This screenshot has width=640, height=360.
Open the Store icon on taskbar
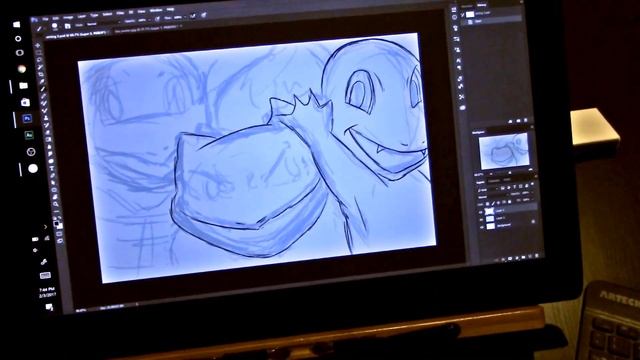tap(25, 102)
